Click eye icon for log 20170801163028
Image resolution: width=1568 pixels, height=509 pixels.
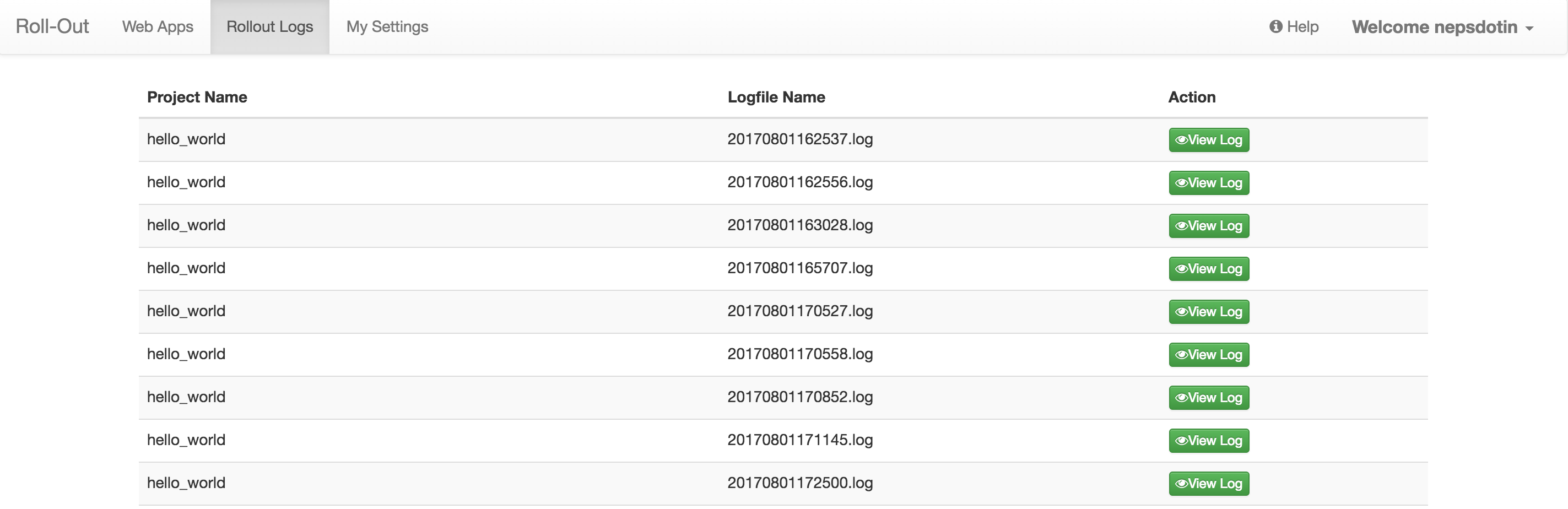point(1181,226)
